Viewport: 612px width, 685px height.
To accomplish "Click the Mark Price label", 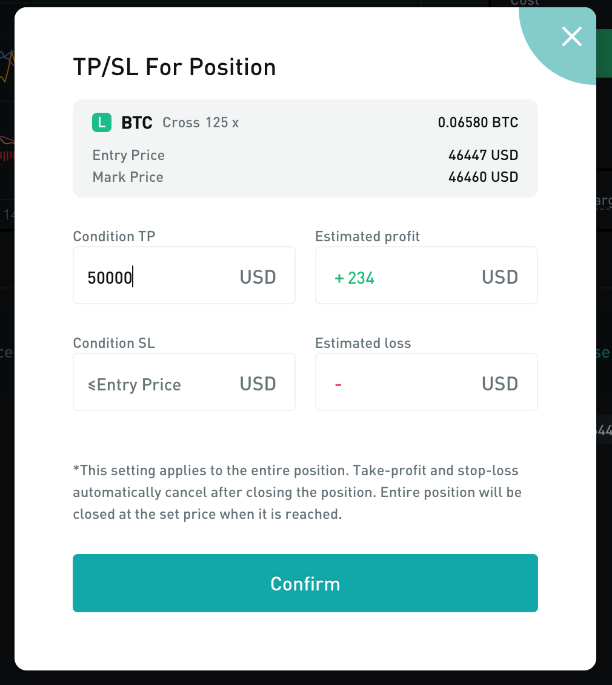I will (127, 177).
